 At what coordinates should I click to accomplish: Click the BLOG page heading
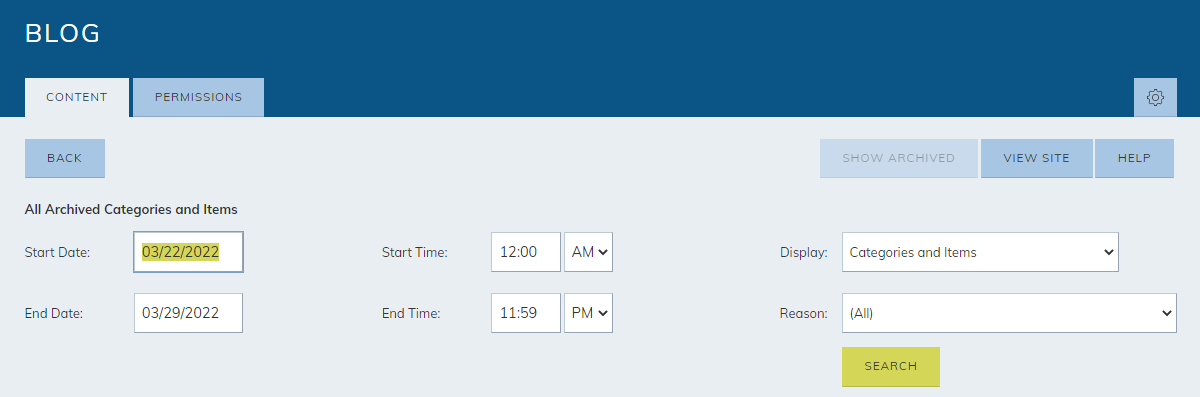click(63, 33)
